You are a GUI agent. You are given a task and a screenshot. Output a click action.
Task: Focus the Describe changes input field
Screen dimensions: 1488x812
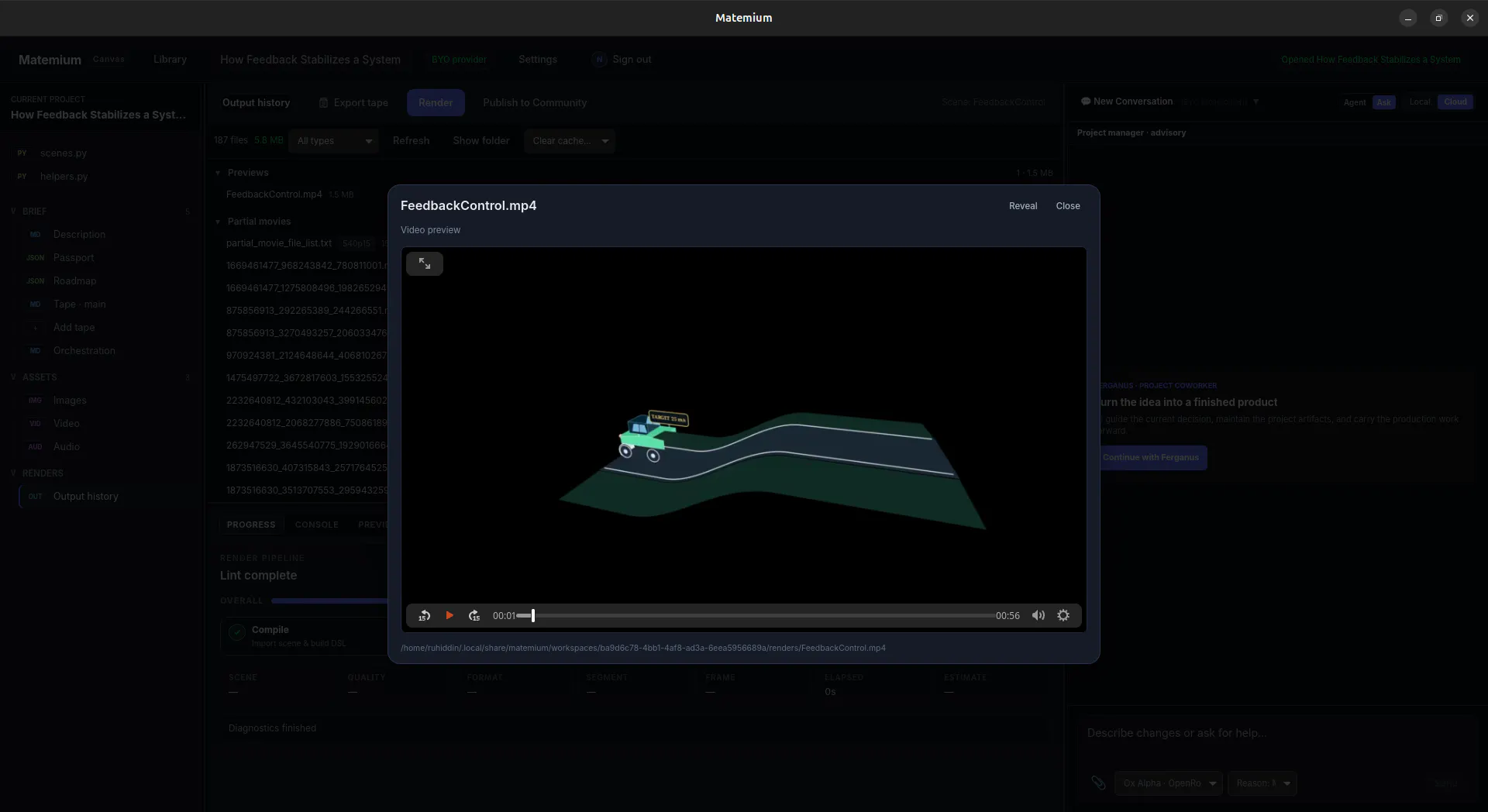point(1275,733)
